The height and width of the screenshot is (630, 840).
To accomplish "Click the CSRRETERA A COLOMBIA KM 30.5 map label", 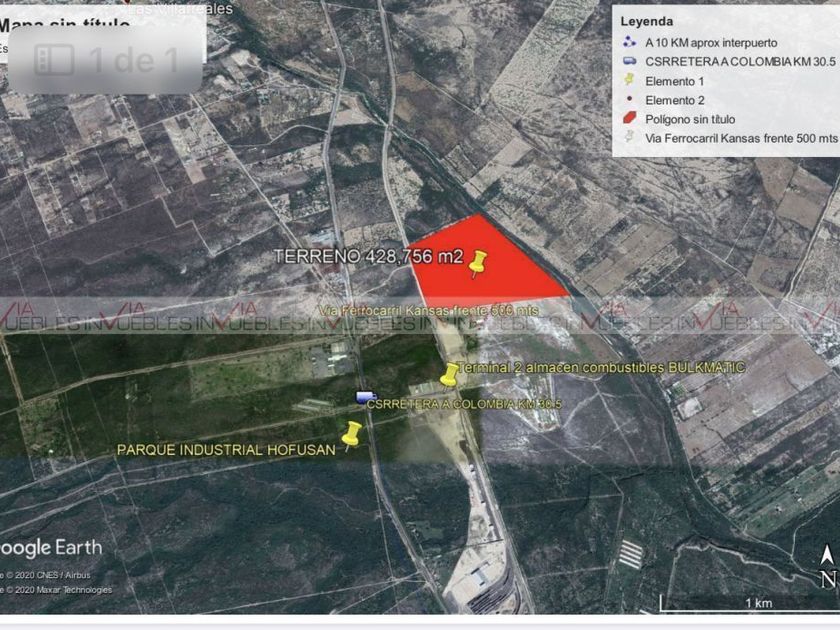I will 464,404.
